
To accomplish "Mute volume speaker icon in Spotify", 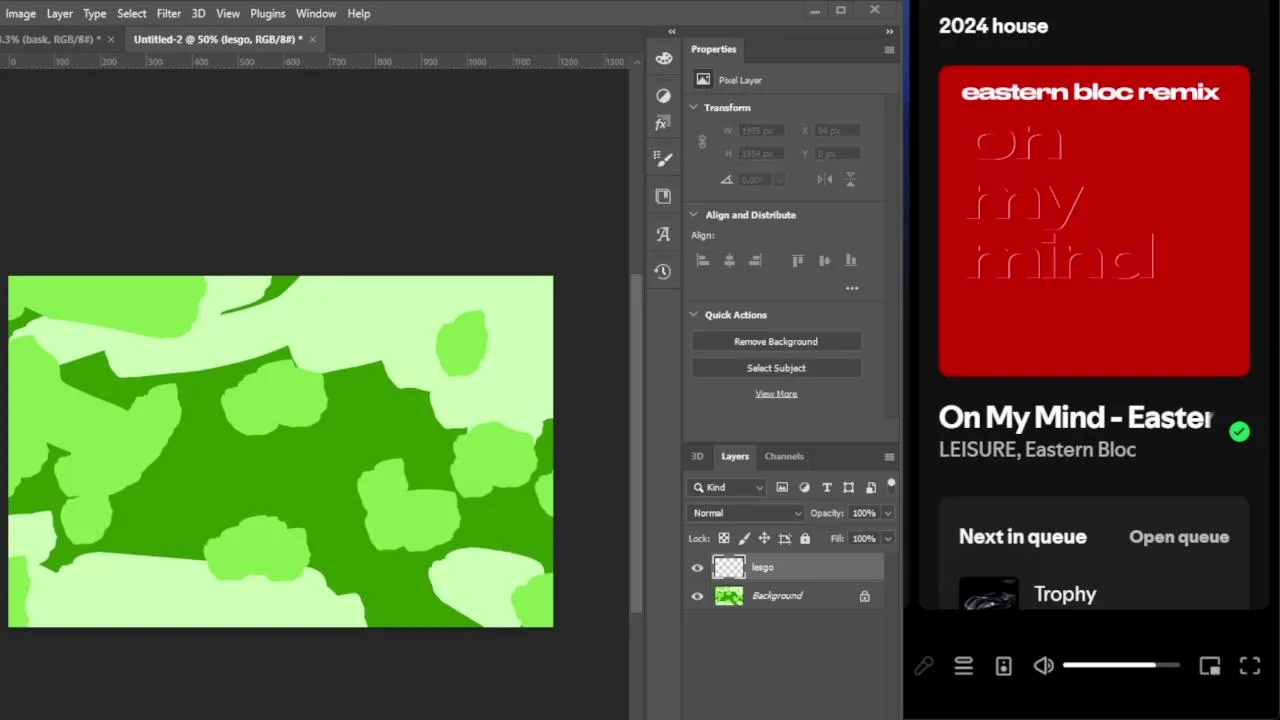I will 1043,666.
